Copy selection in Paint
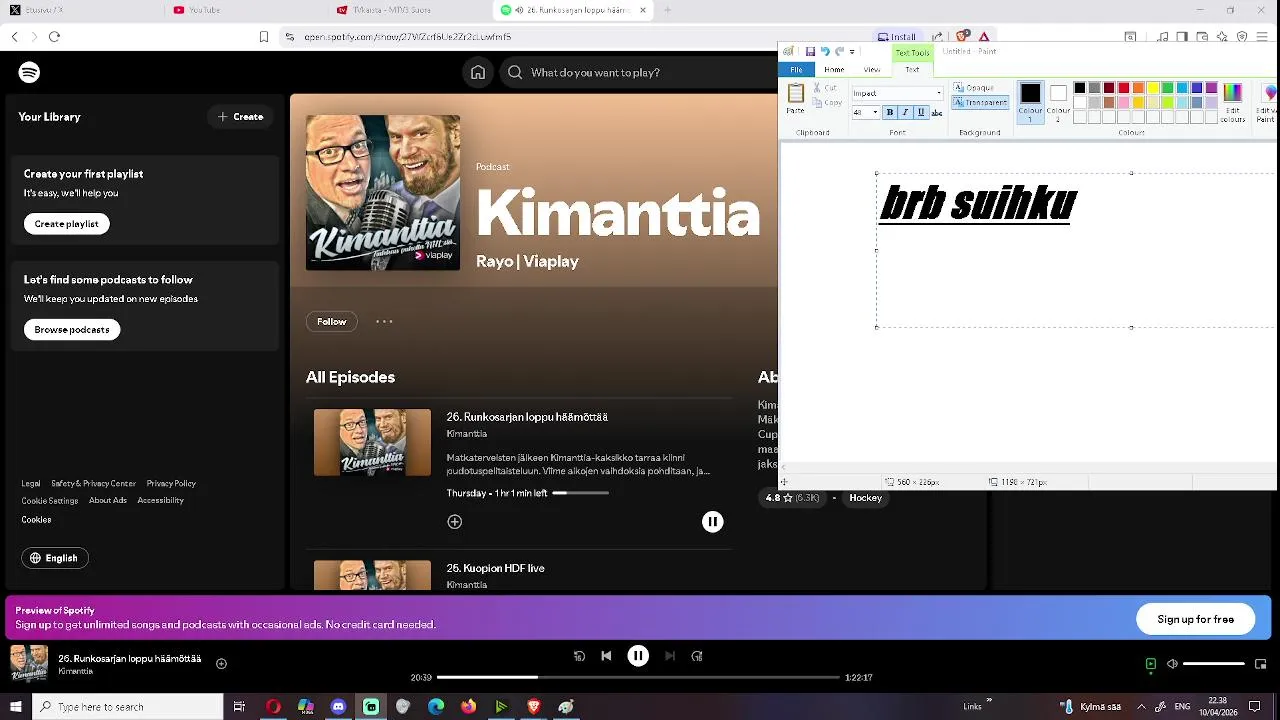 pyautogui.click(x=826, y=102)
